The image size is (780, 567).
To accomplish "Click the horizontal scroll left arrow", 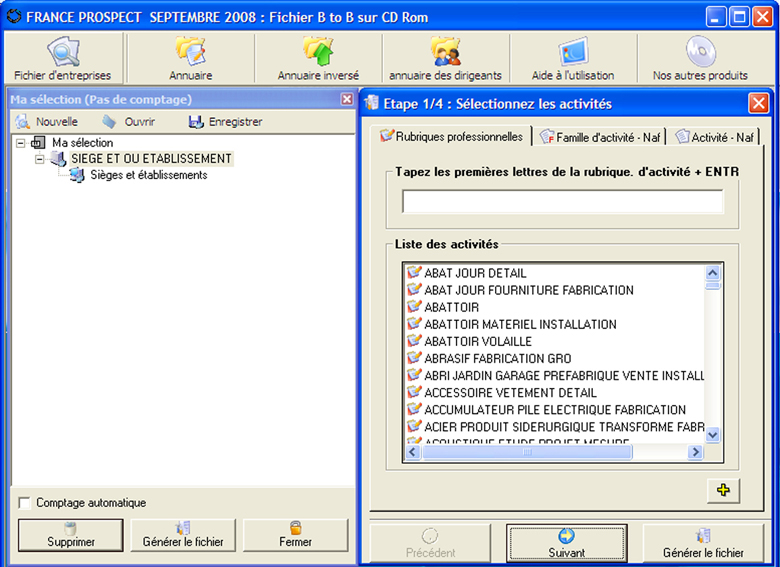I will (x=413, y=452).
